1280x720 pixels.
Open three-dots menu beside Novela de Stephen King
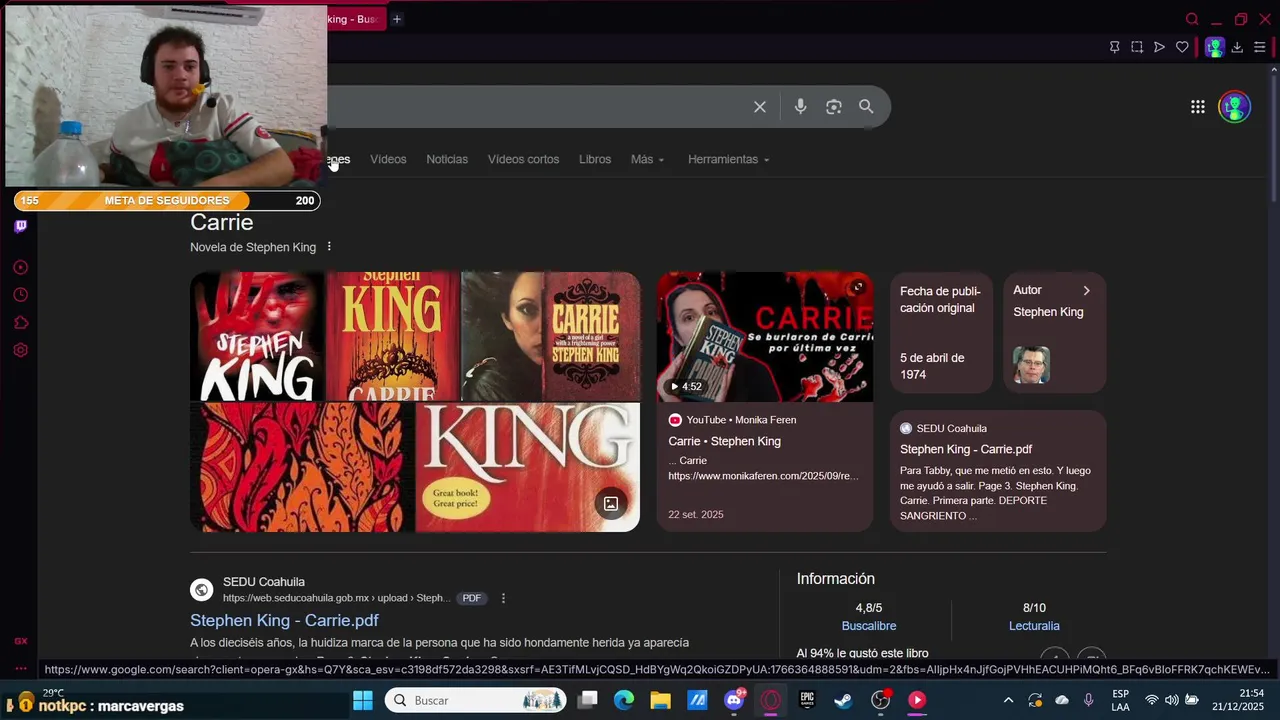[x=329, y=247]
